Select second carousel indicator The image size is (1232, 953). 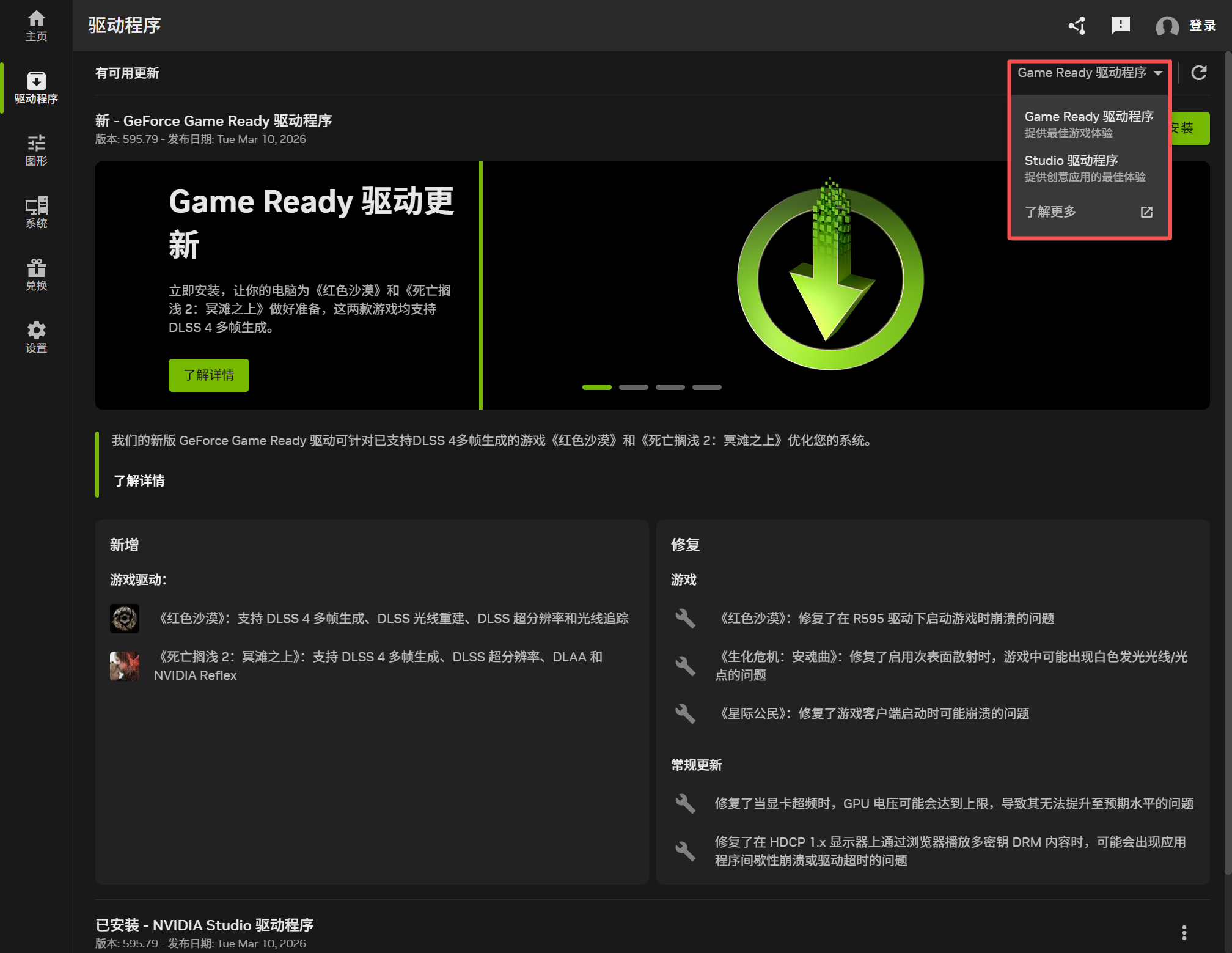(634, 387)
